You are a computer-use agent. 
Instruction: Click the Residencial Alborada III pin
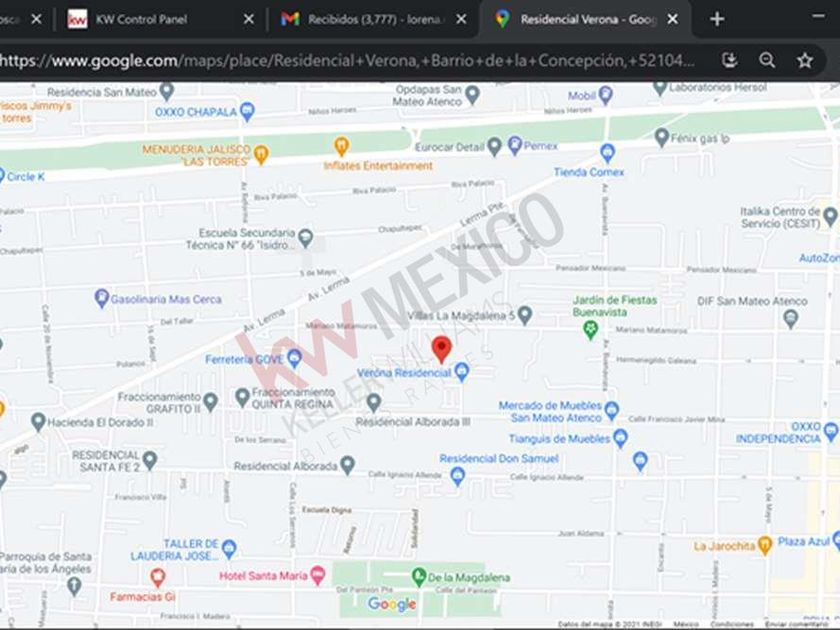pos(374,402)
